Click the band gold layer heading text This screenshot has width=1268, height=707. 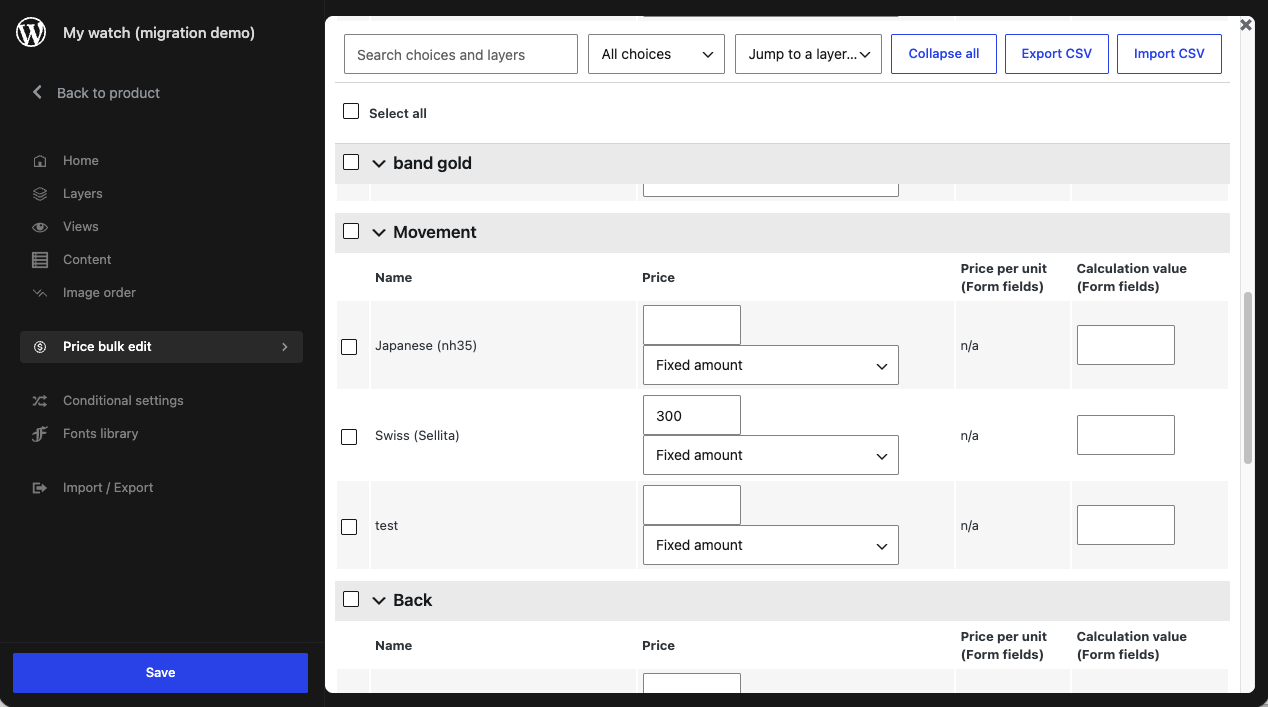pyautogui.click(x=432, y=163)
